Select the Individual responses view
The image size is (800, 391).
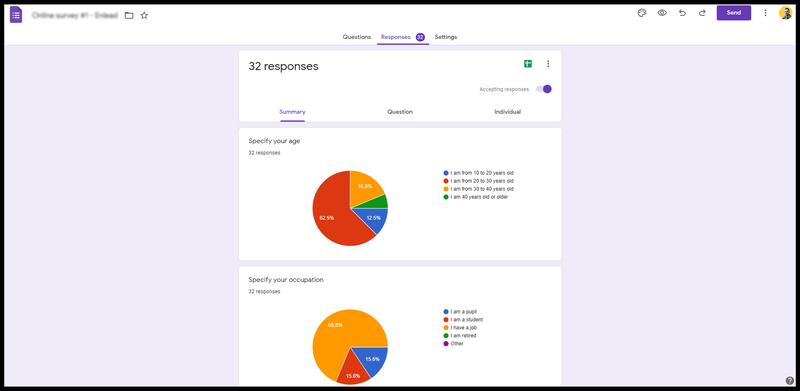508,112
